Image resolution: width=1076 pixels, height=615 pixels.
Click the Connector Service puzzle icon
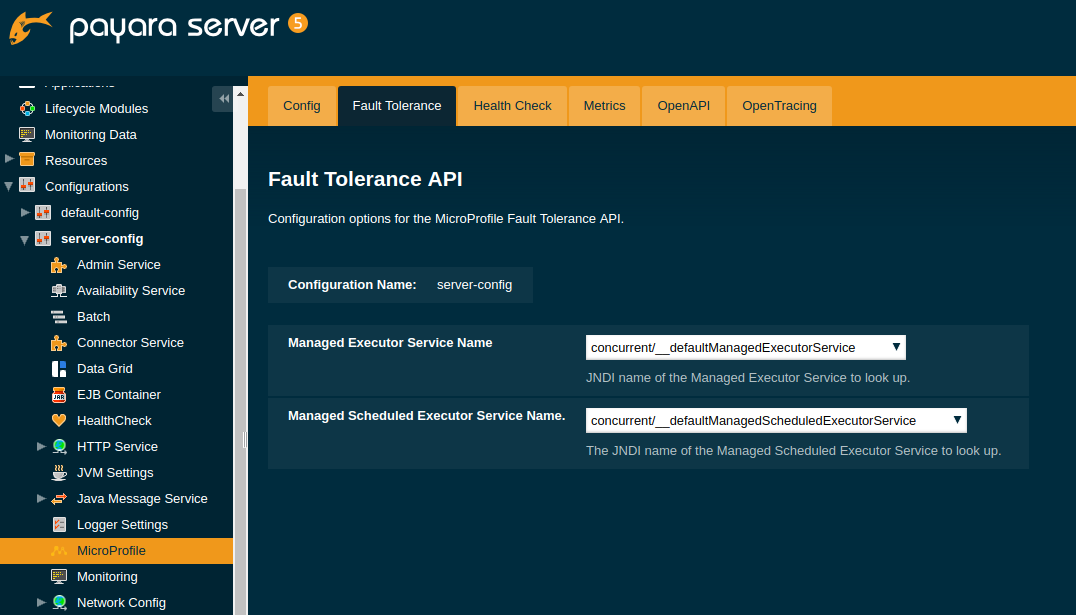click(x=59, y=343)
